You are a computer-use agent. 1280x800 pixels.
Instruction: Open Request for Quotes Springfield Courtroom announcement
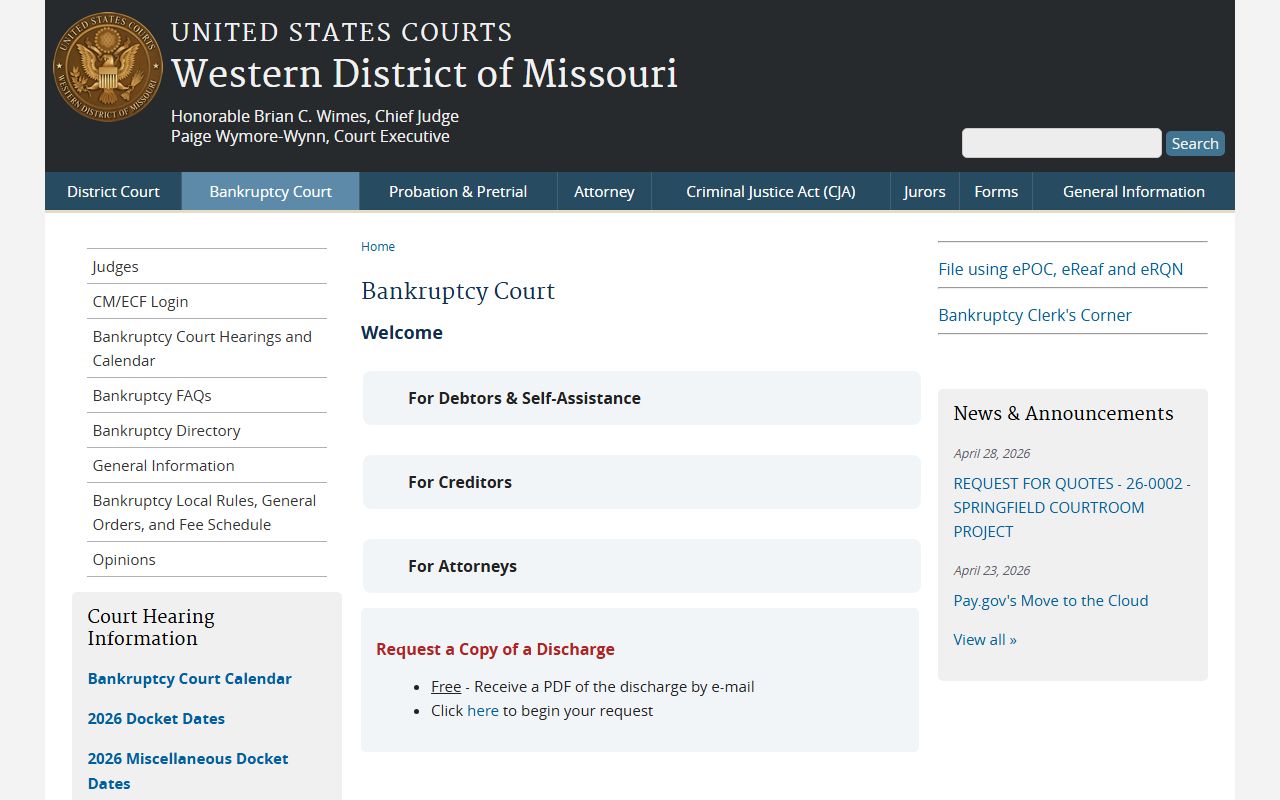(x=1072, y=507)
